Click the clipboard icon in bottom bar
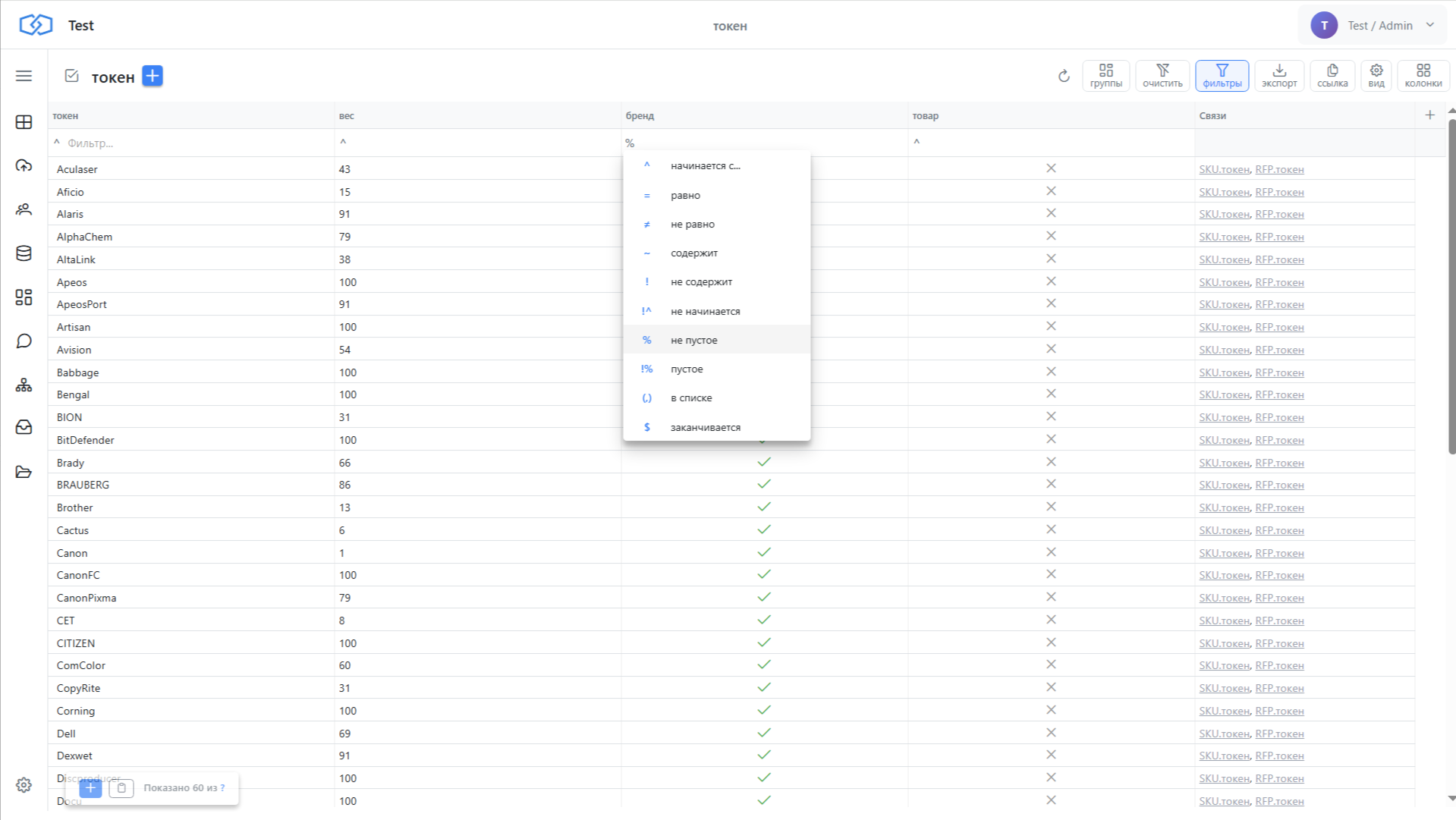Image resolution: width=1456 pixels, height=820 pixels. (121, 788)
